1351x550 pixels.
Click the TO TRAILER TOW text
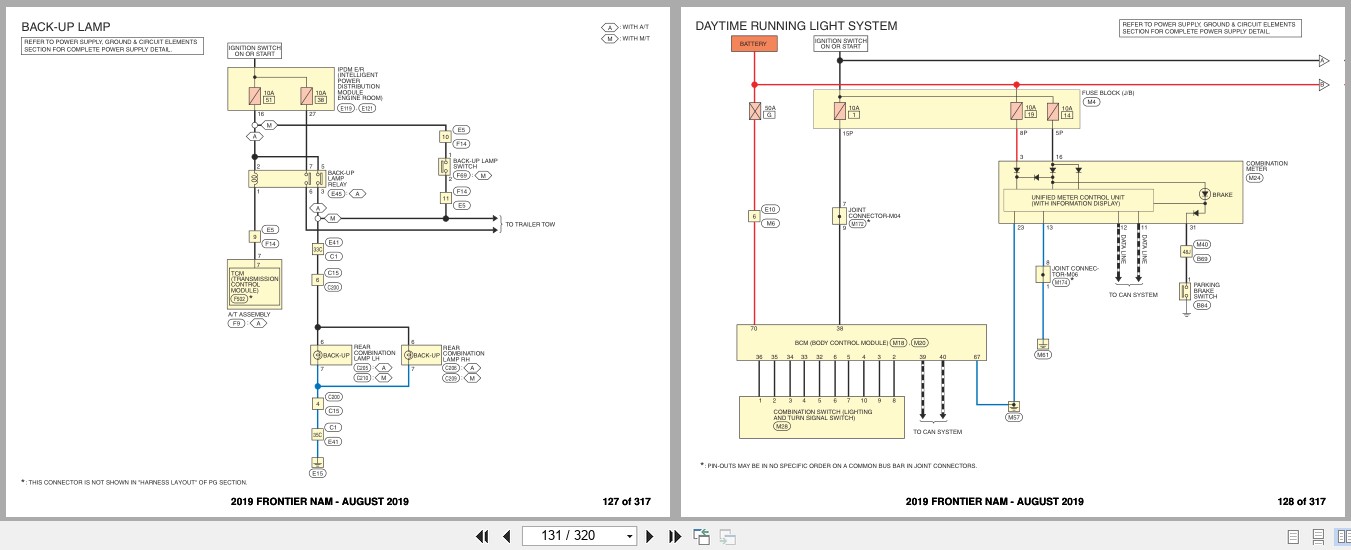(530, 224)
